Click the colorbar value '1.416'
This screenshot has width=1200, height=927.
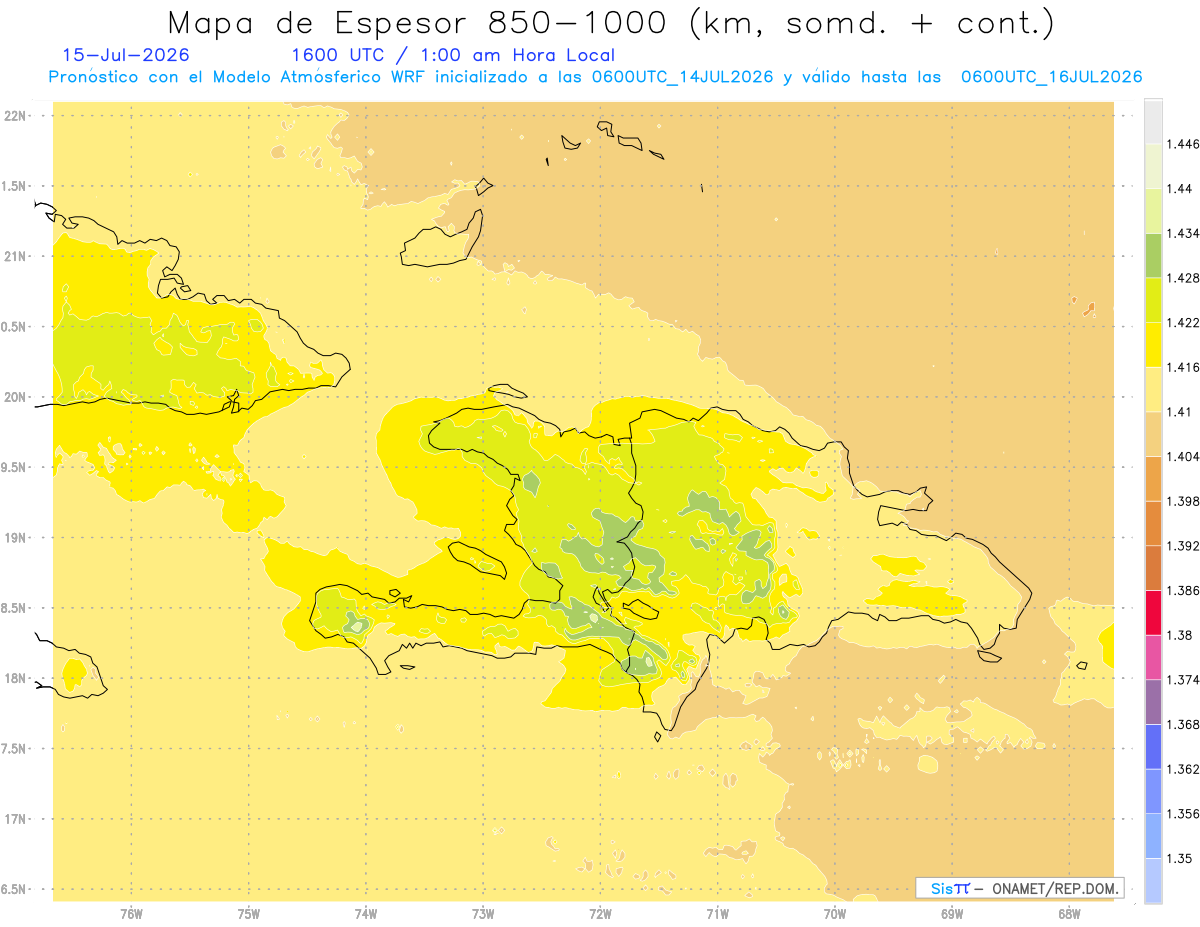(x=1183, y=367)
